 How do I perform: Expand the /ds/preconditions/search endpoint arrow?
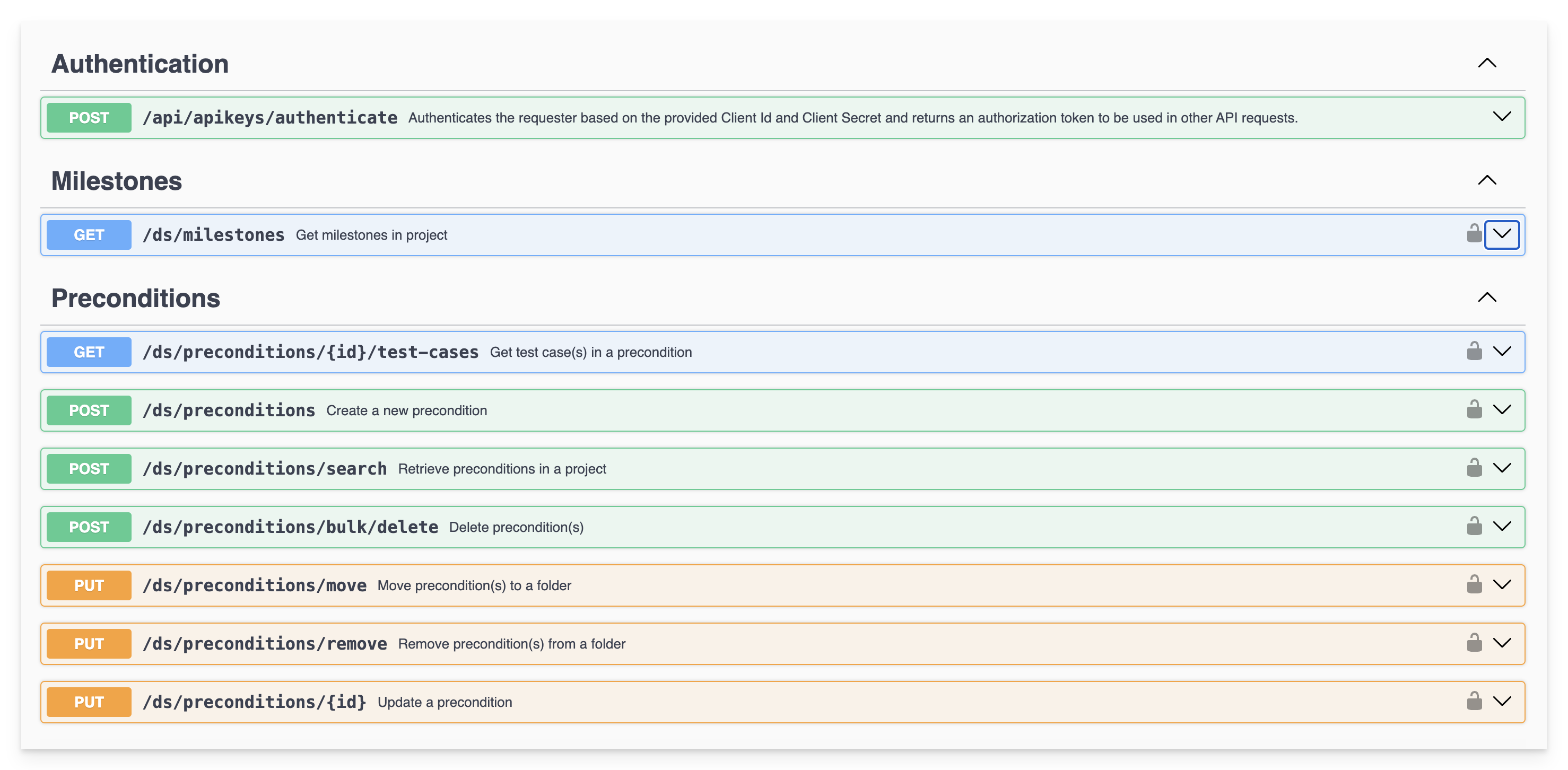pyautogui.click(x=1502, y=468)
